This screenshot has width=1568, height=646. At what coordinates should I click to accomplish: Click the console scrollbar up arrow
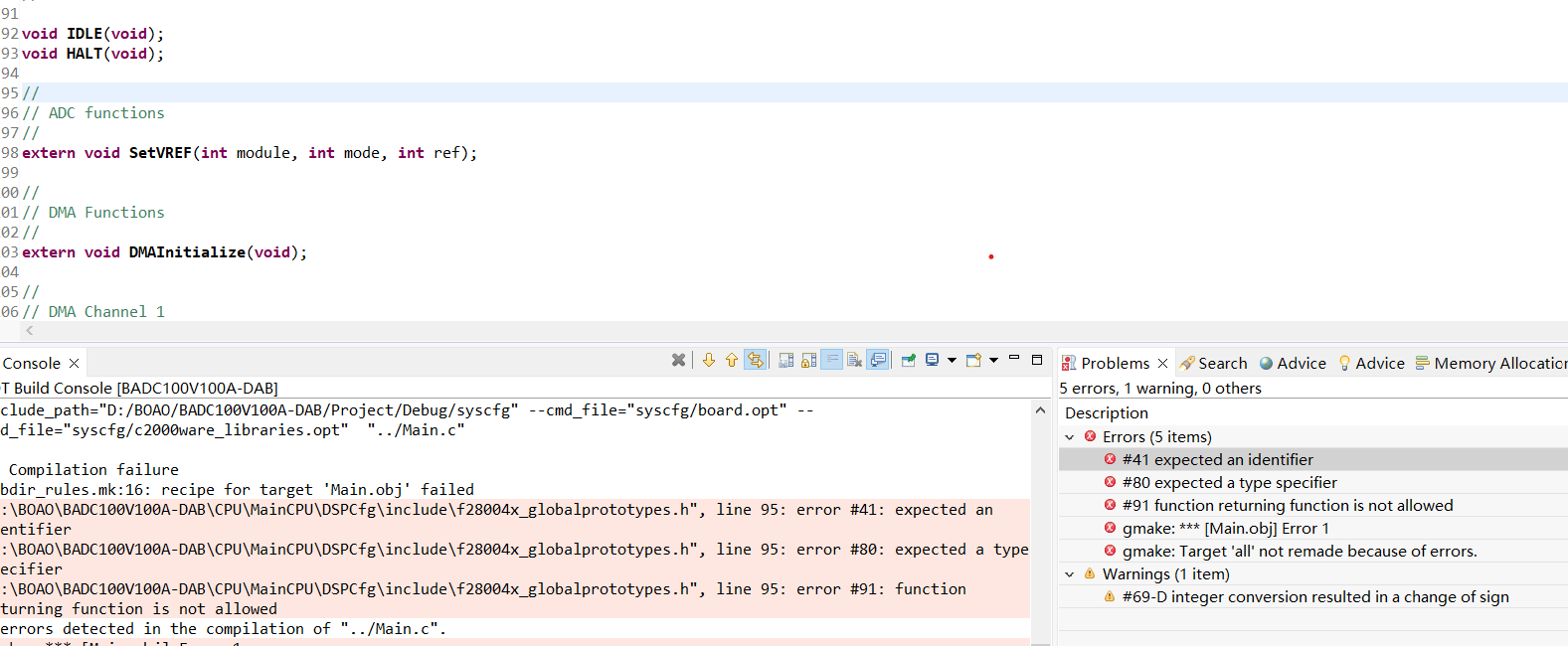[1040, 409]
